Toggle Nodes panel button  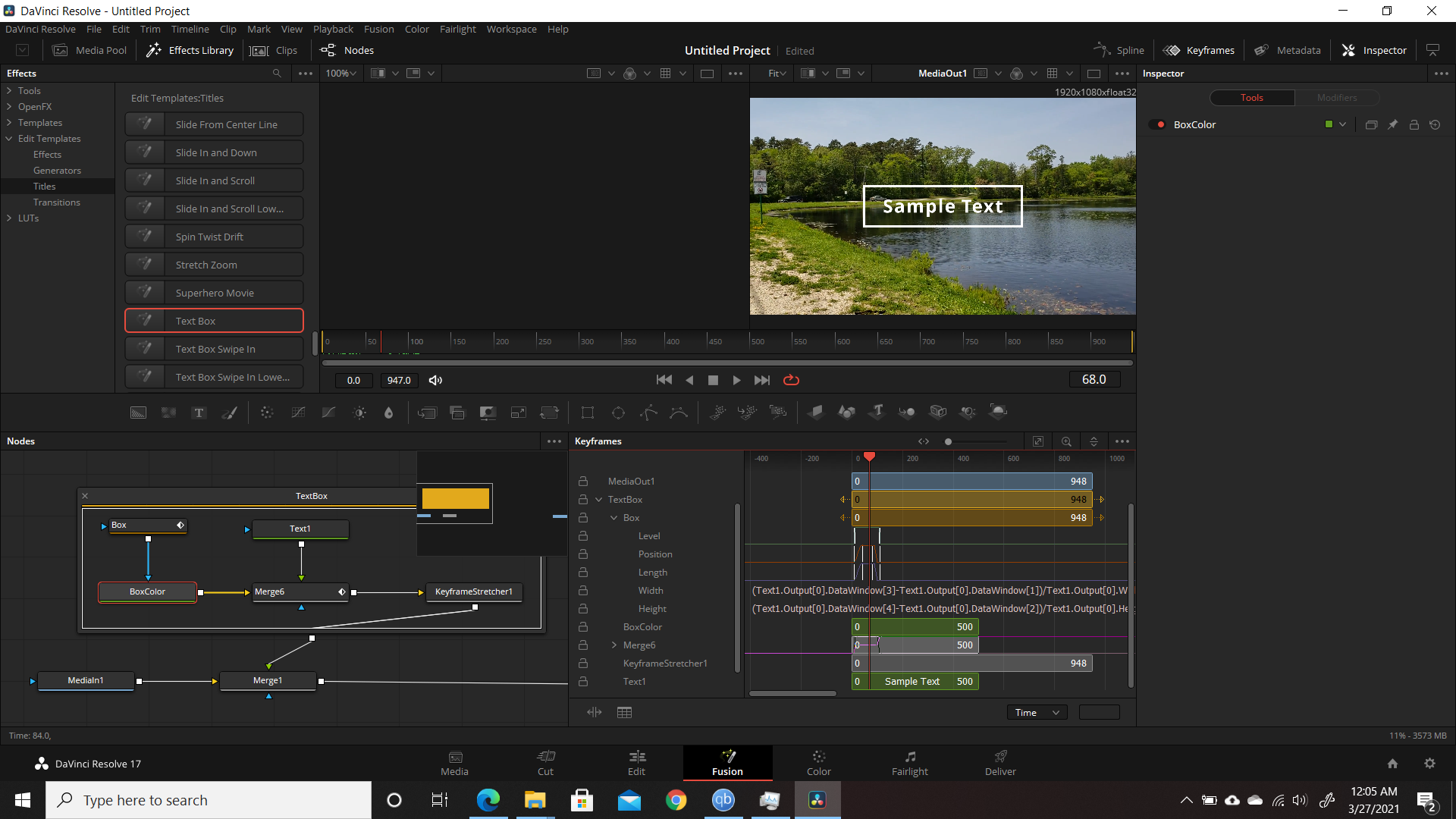[x=347, y=50]
